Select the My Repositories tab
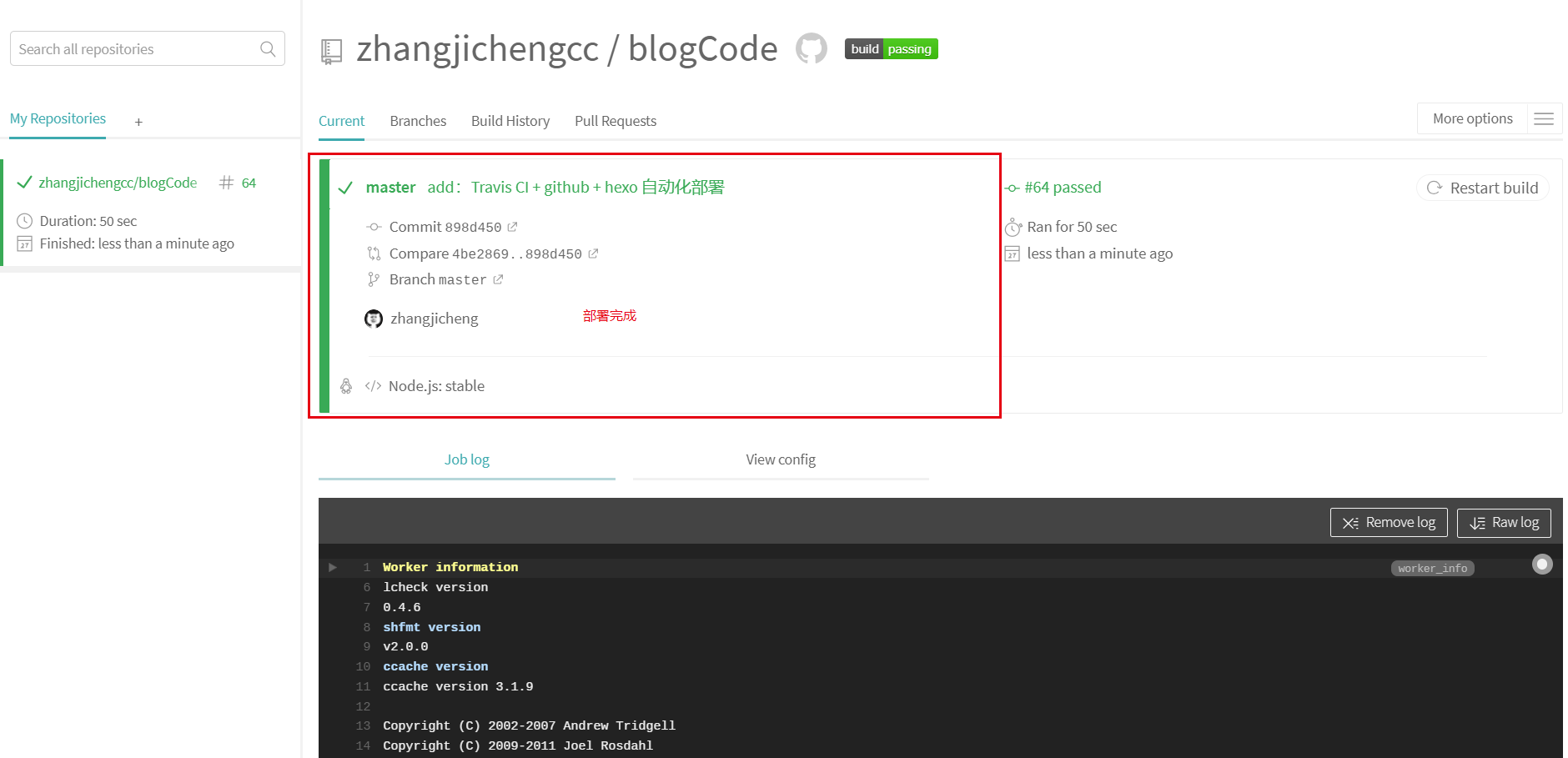The image size is (1568, 758). [x=58, y=118]
